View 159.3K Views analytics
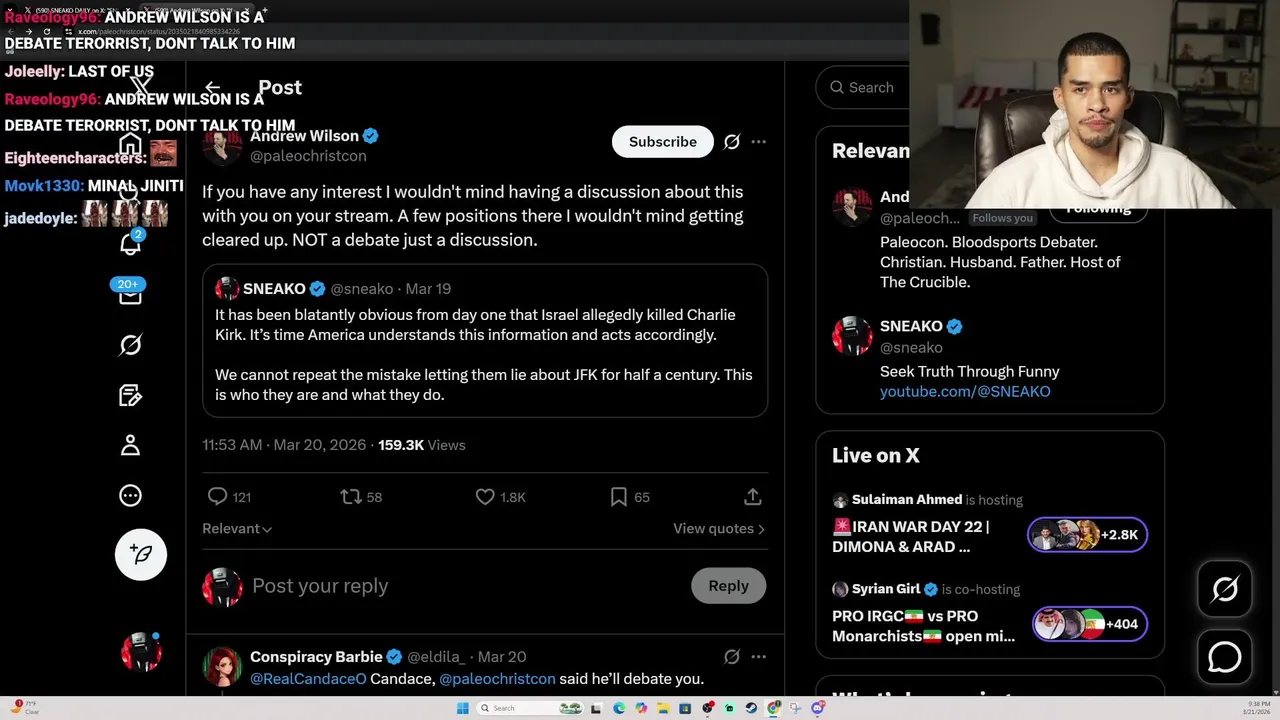 point(421,445)
